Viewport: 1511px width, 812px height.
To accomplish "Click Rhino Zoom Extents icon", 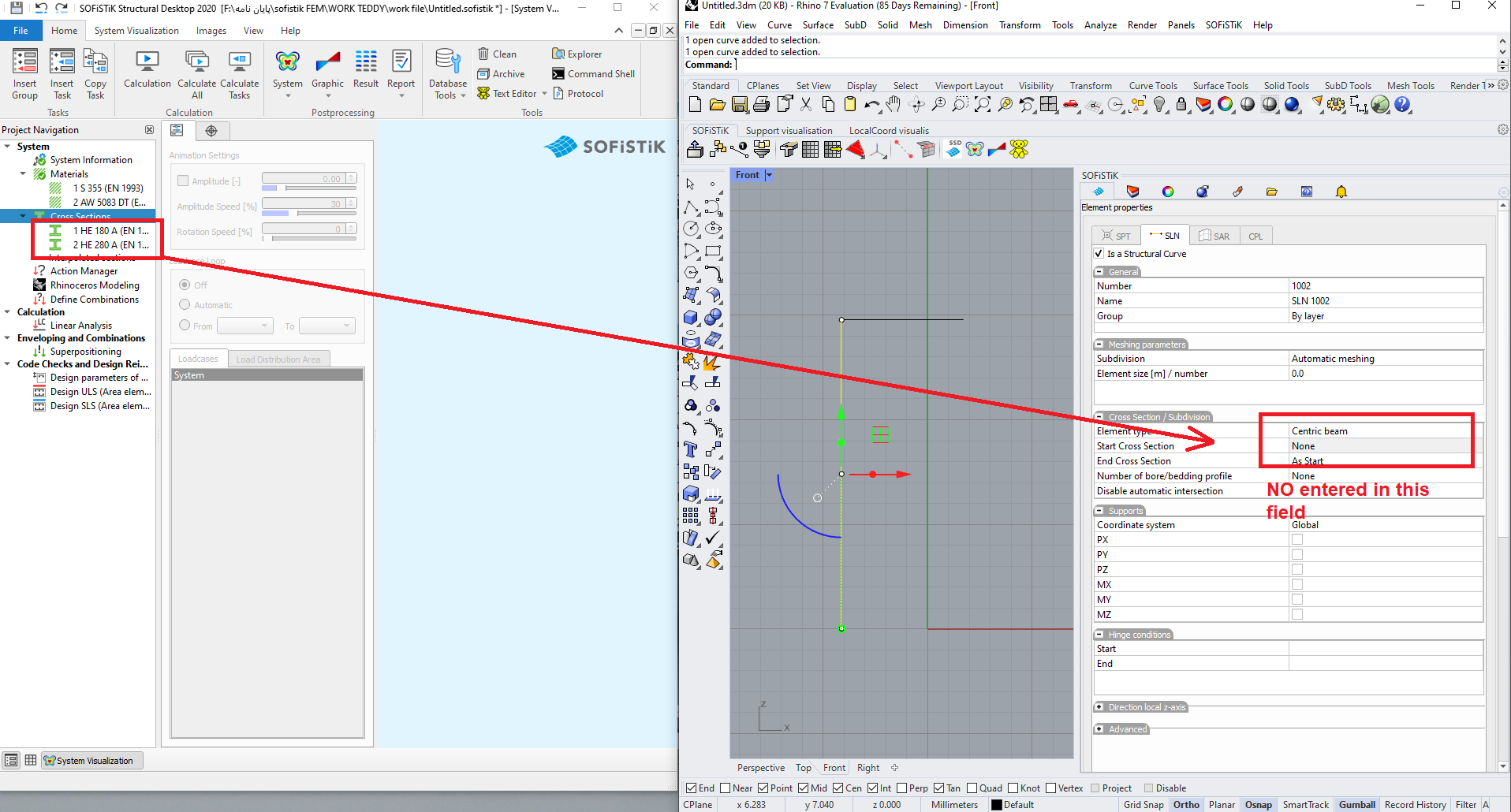I will pos(983,104).
